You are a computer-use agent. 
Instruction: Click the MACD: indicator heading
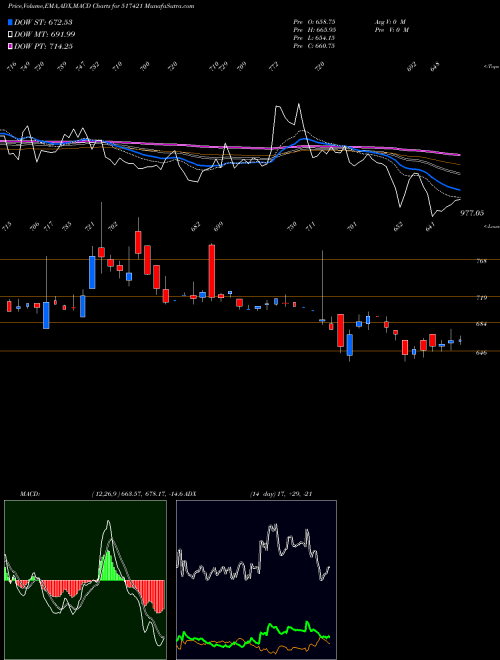click(x=30, y=494)
